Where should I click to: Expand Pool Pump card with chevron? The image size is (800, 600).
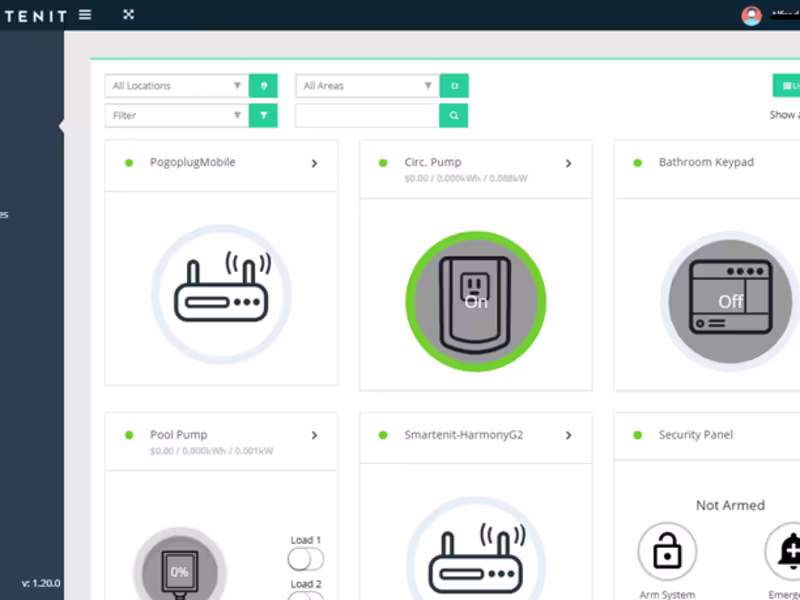tap(314, 435)
